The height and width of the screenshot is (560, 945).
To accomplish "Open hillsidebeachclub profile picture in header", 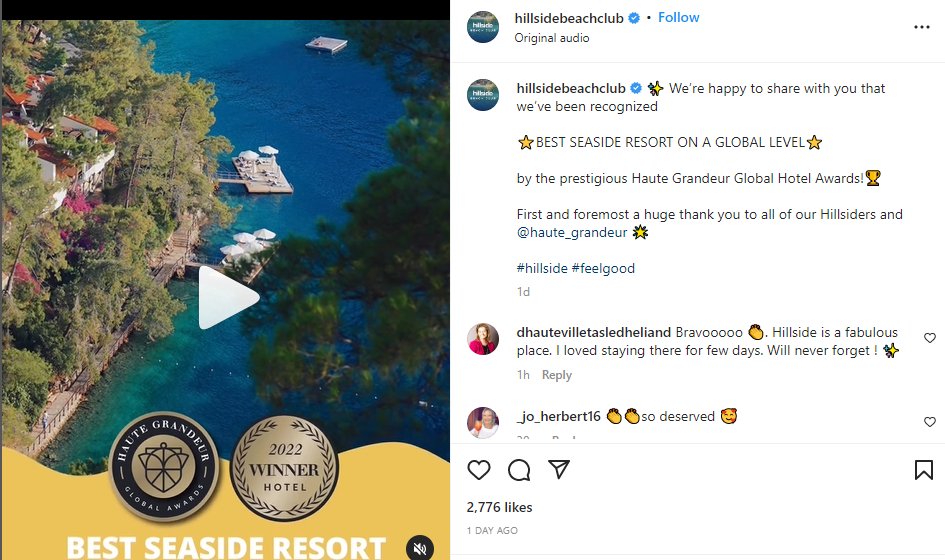I will click(483, 27).
